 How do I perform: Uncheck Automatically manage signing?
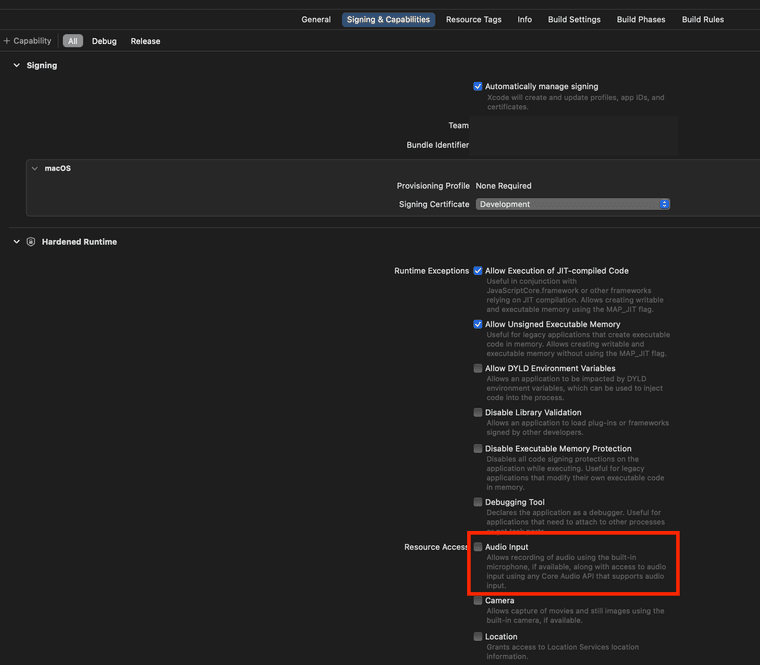tap(478, 87)
